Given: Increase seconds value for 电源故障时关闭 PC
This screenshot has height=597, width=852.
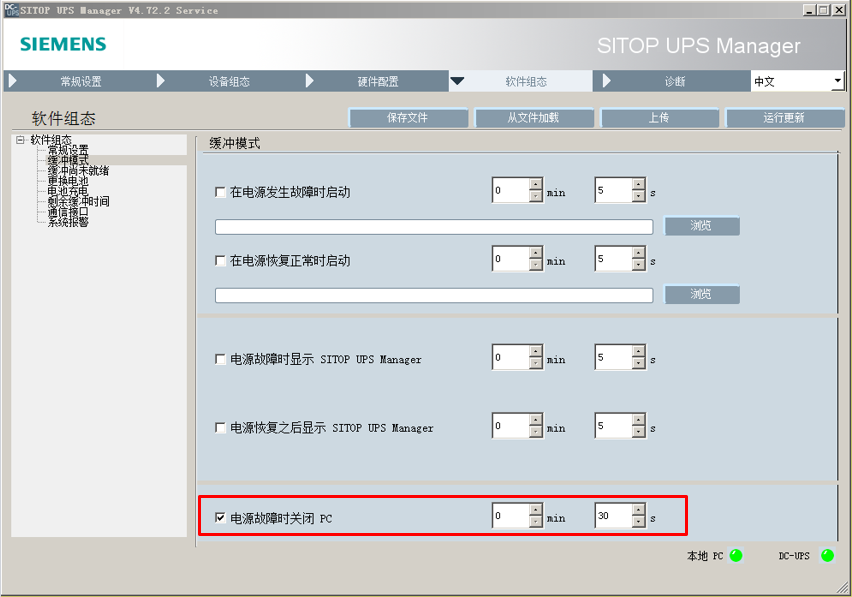Looking at the screenshot, I should pyautogui.click(x=639, y=510).
